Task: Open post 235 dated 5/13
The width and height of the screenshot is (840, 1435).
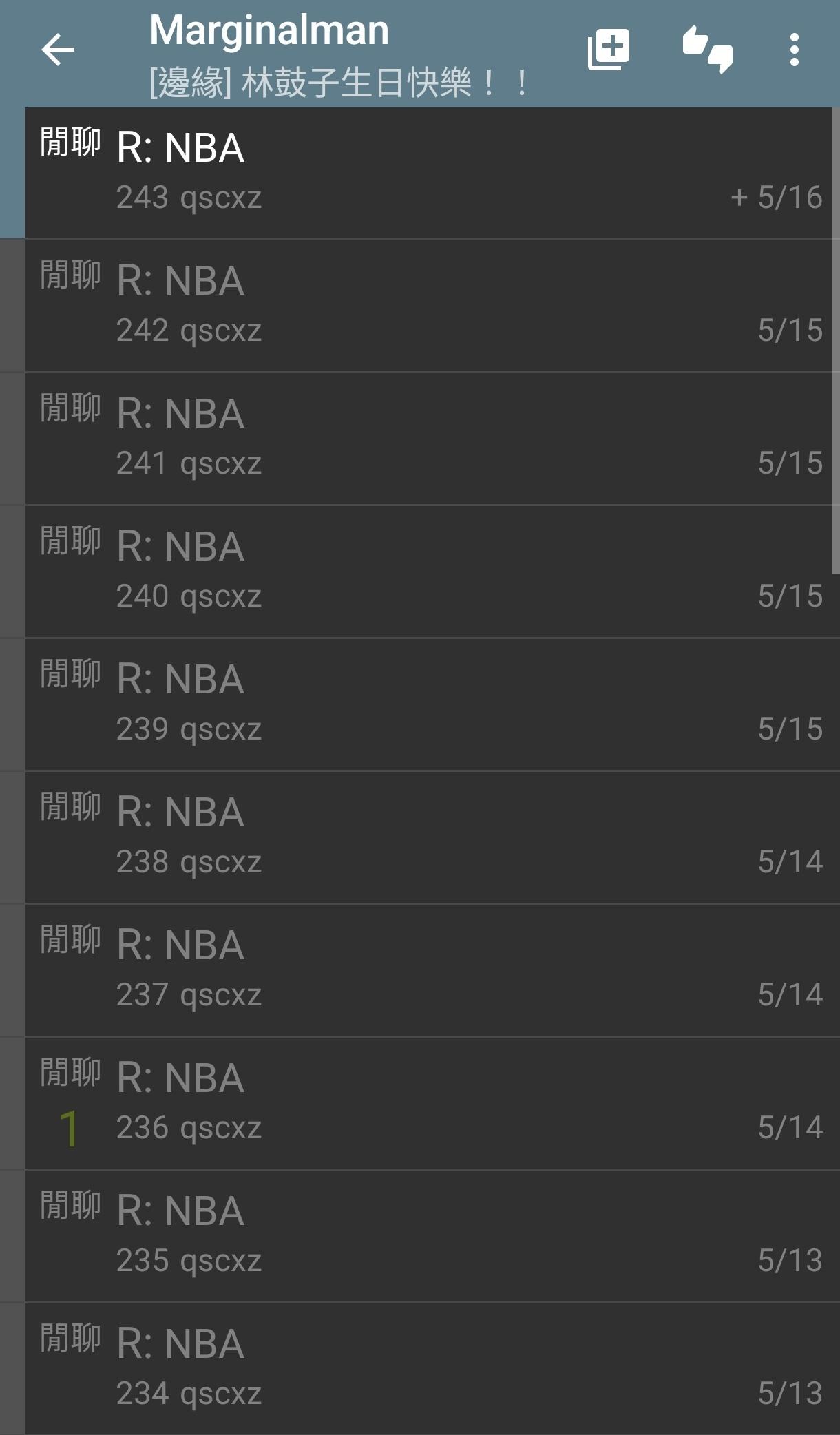Action: pyautogui.click(x=427, y=1237)
